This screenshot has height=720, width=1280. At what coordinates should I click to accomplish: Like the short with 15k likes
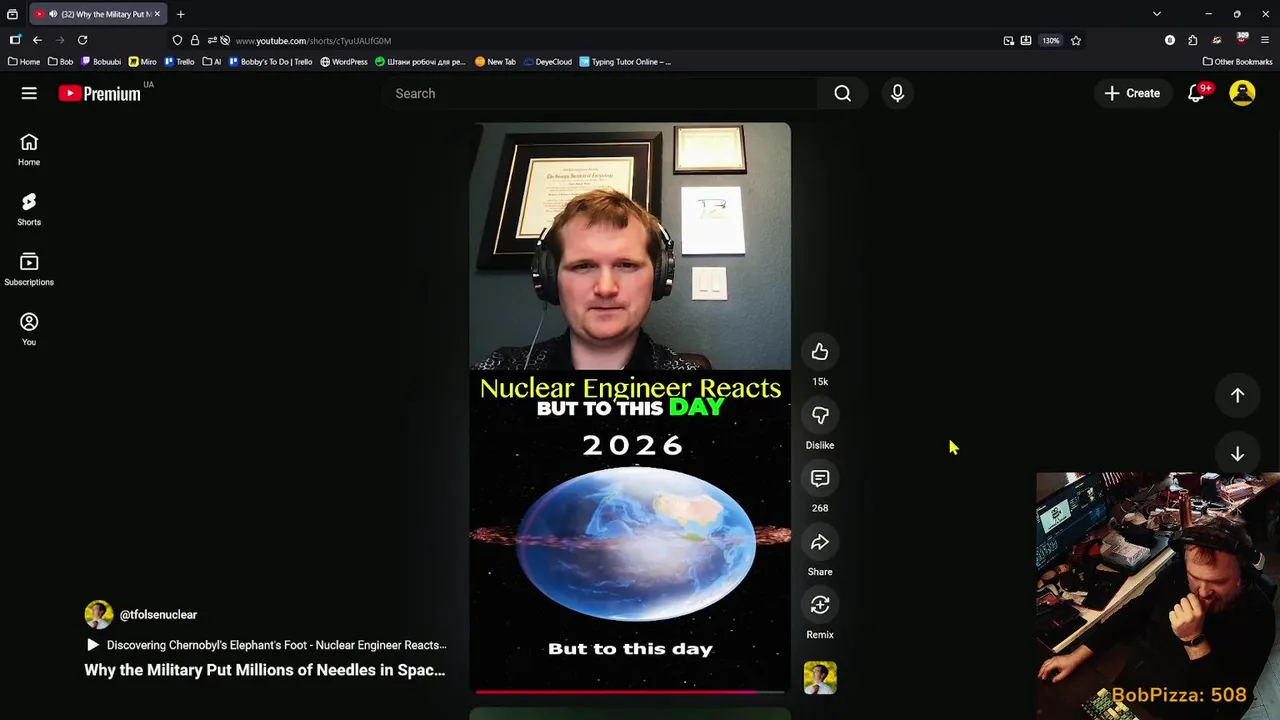point(820,351)
